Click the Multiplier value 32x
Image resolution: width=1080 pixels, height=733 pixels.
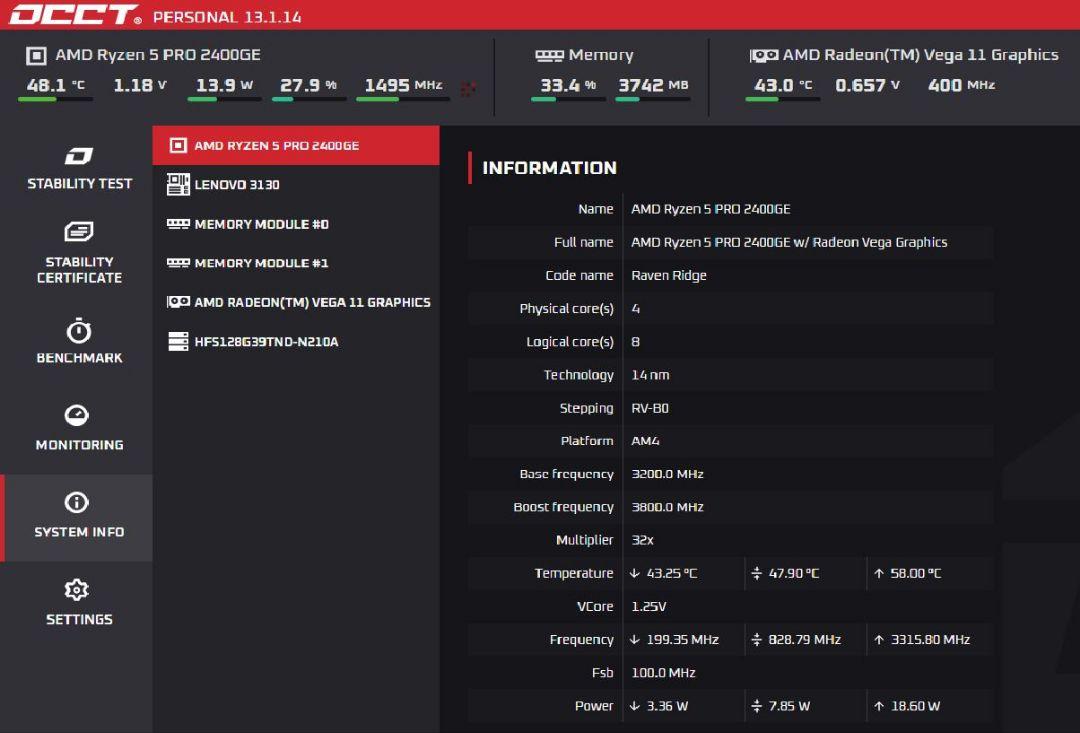[642, 540]
